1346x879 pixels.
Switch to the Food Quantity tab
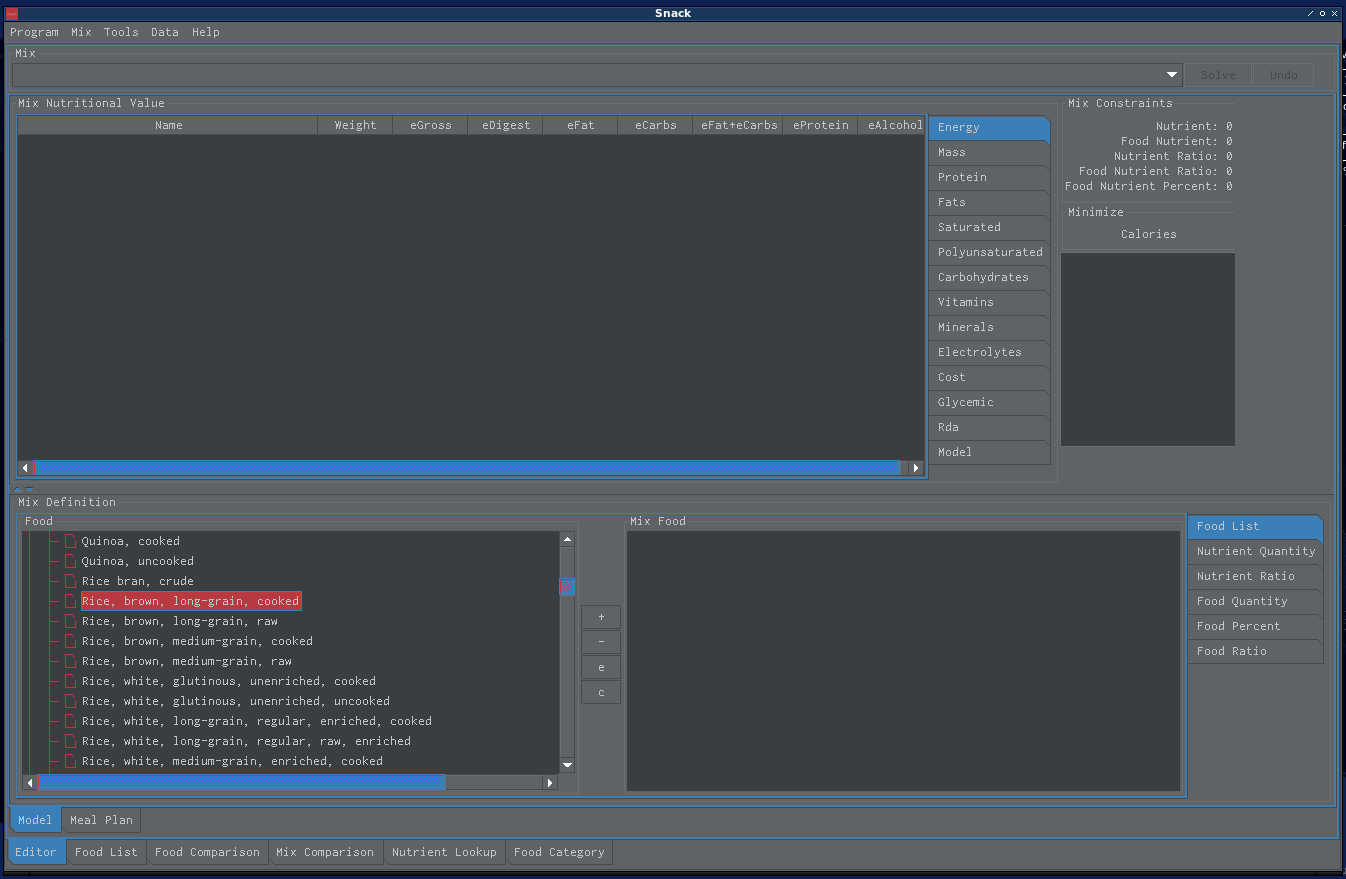(x=1255, y=601)
